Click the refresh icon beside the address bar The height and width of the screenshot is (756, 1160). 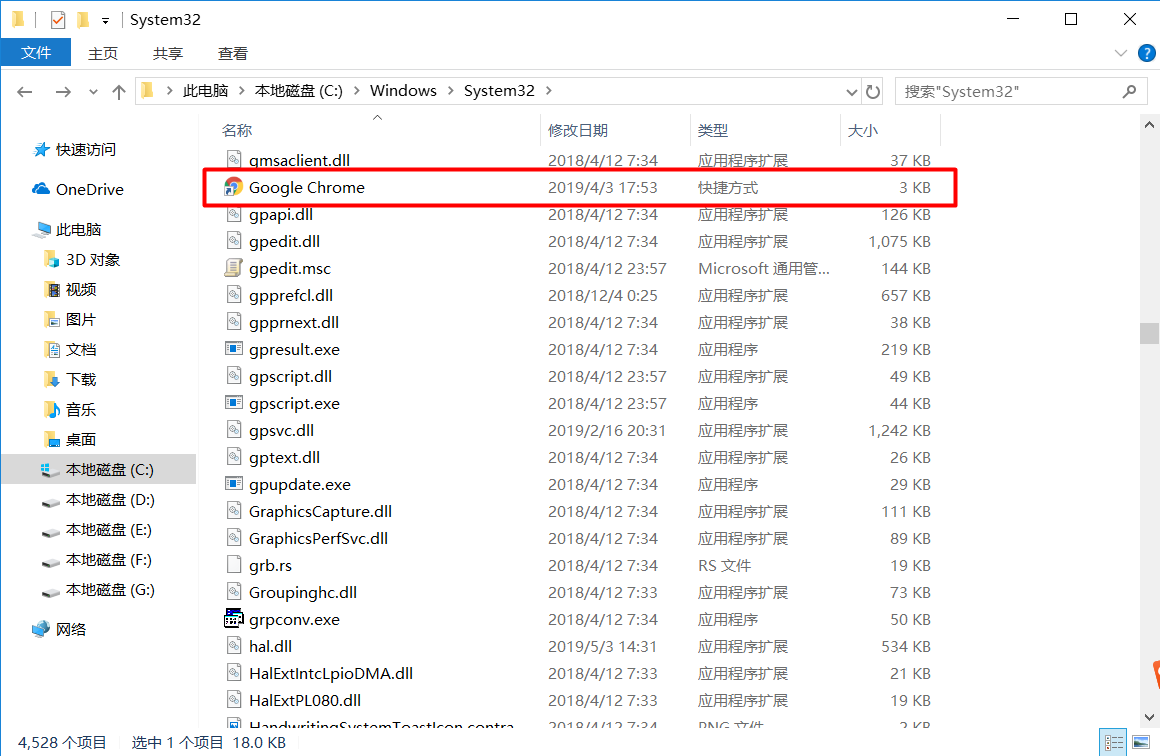pos(872,90)
